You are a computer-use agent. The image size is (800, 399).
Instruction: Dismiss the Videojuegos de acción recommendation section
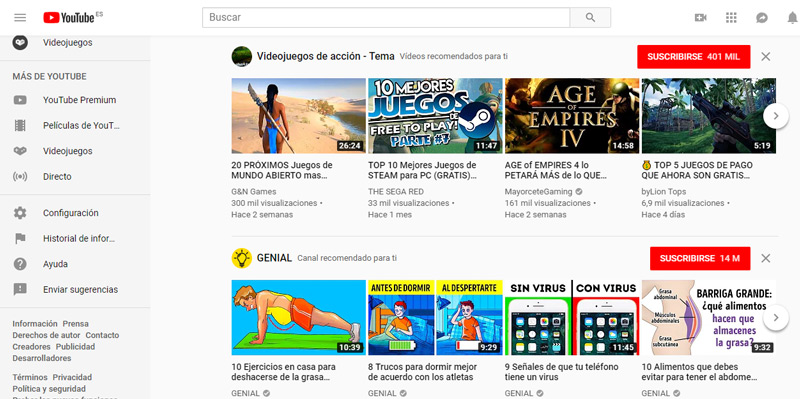tap(765, 57)
